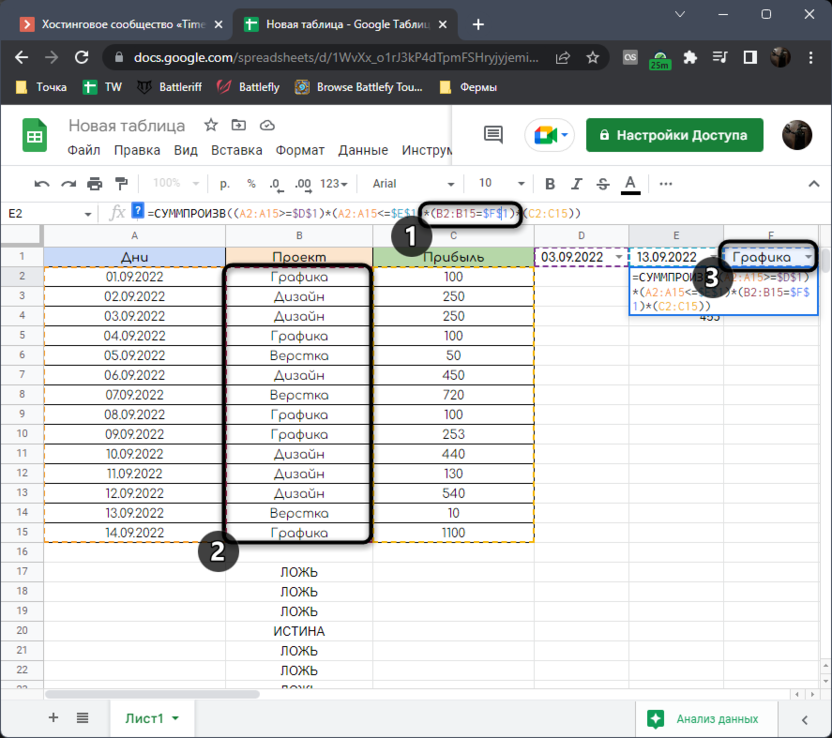Print the spreadsheet with printer icon
Screen dimensions: 832x738
(95, 184)
